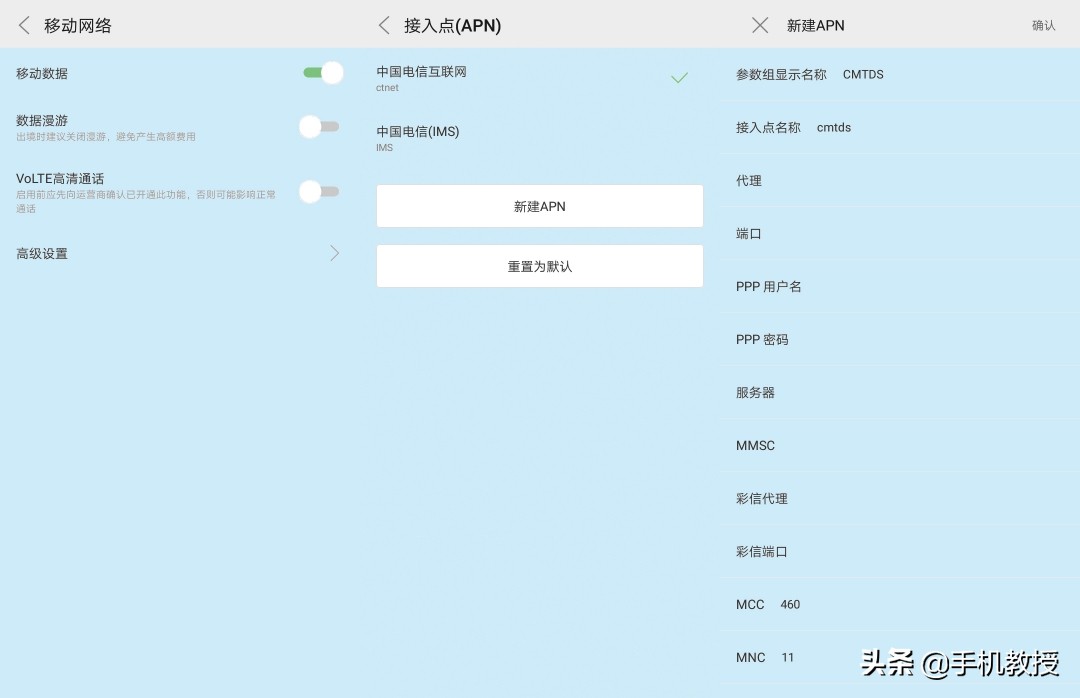The image size is (1080, 698).
Task: Click the 新建APN header title
Action: 816,25
